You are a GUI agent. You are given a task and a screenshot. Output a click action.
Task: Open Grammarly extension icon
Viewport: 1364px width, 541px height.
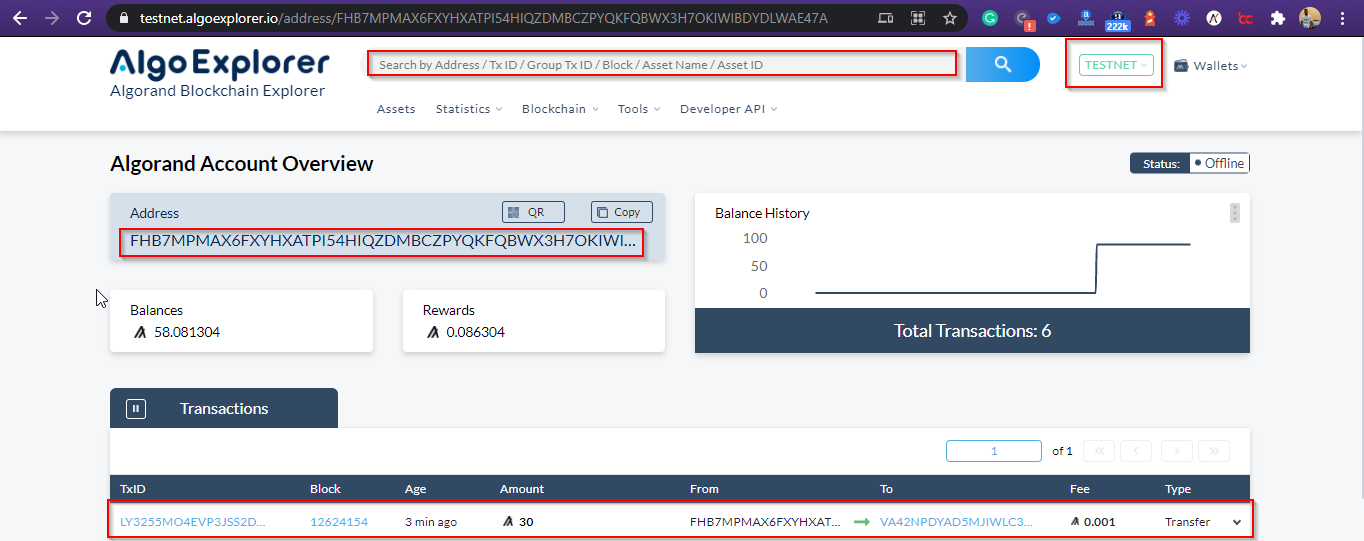click(x=989, y=18)
